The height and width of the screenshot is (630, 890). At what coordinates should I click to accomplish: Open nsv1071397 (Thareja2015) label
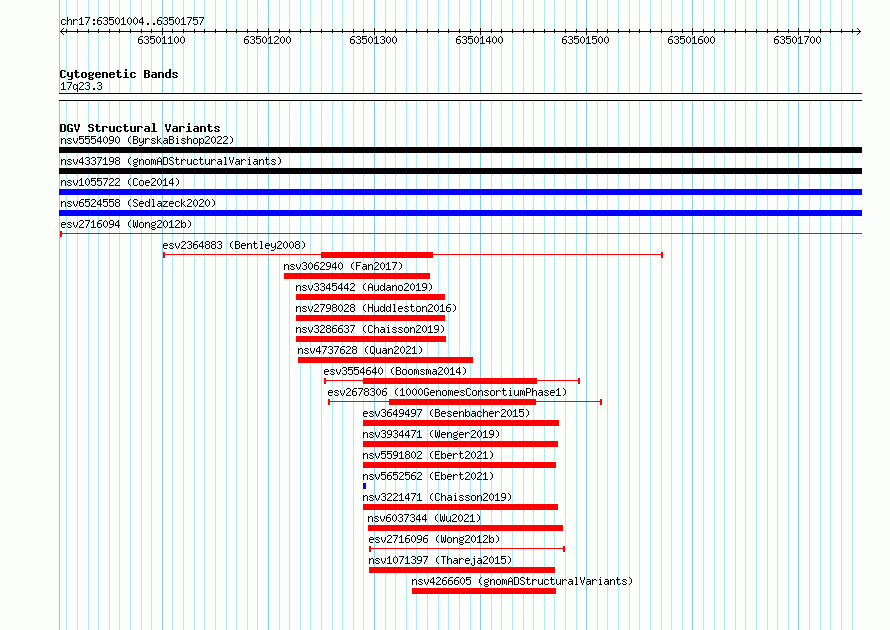click(x=440, y=560)
